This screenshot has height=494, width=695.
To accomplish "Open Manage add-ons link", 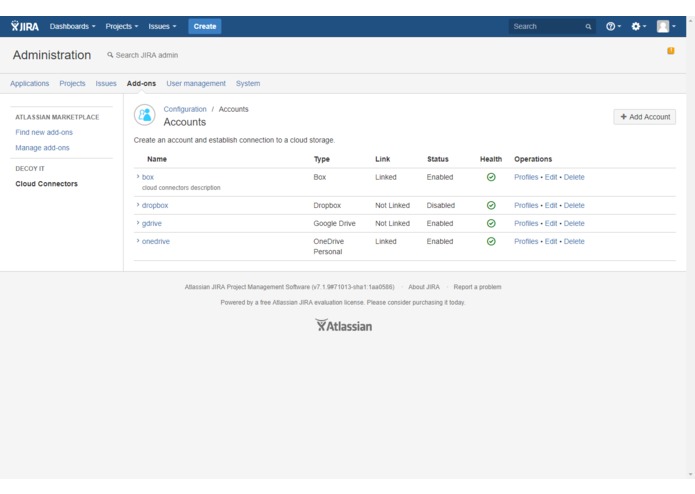I will 43,148.
